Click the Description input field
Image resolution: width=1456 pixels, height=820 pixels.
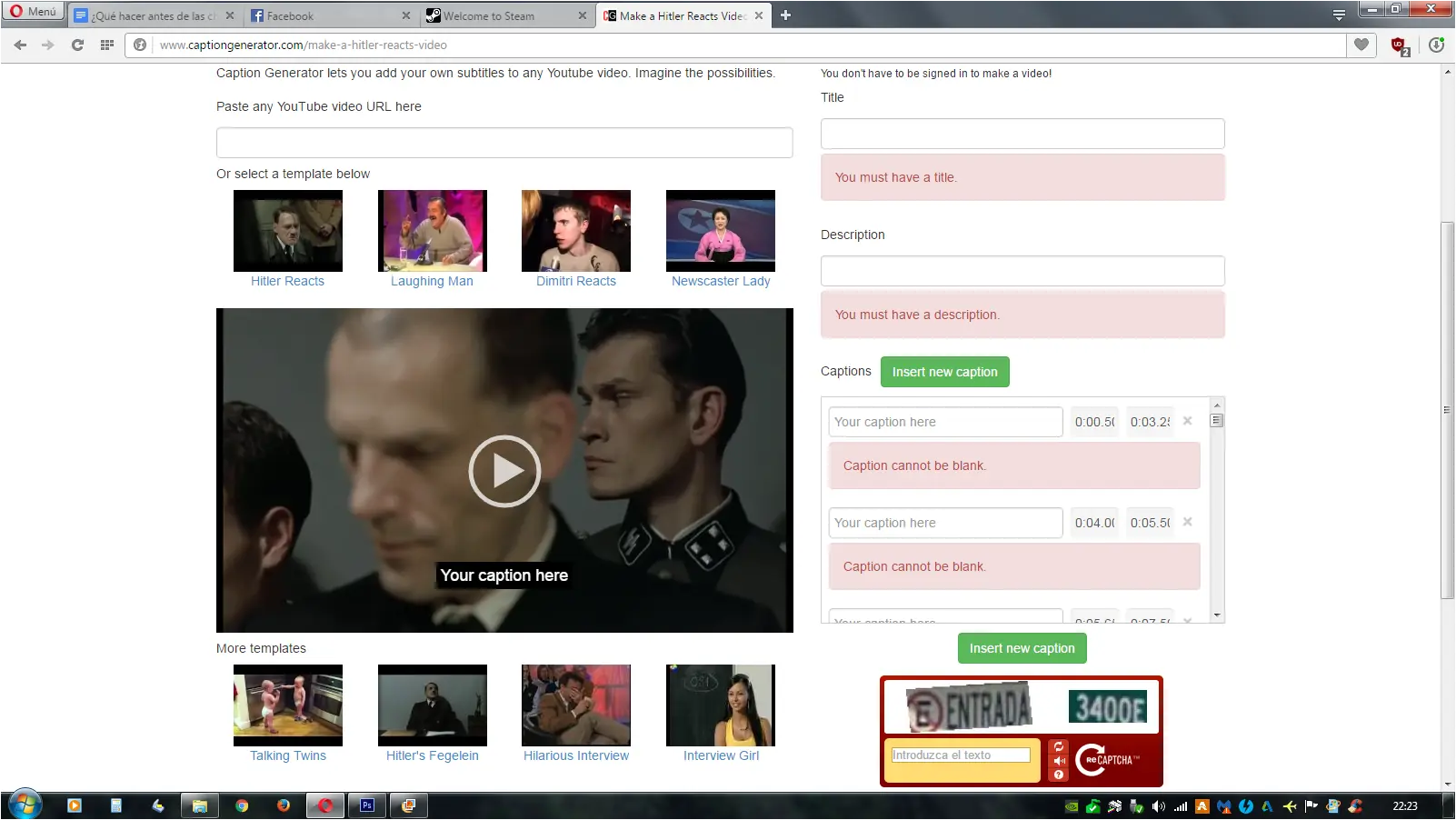[1022, 271]
